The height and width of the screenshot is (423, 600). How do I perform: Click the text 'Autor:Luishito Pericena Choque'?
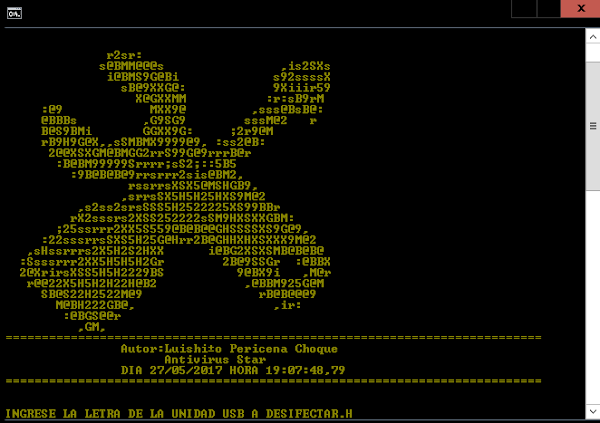pyautogui.click(x=229, y=349)
